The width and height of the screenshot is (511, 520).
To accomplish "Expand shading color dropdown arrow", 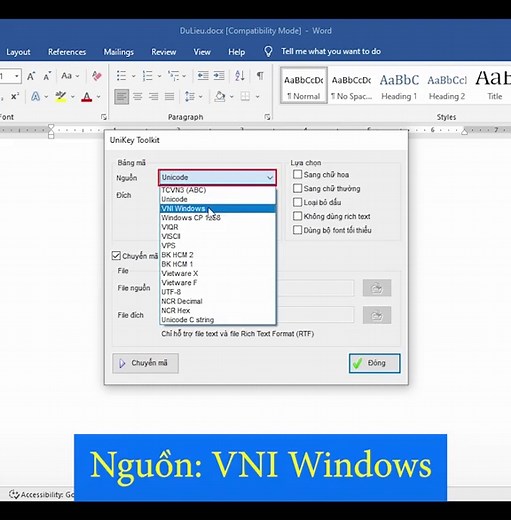I will [x=232, y=97].
